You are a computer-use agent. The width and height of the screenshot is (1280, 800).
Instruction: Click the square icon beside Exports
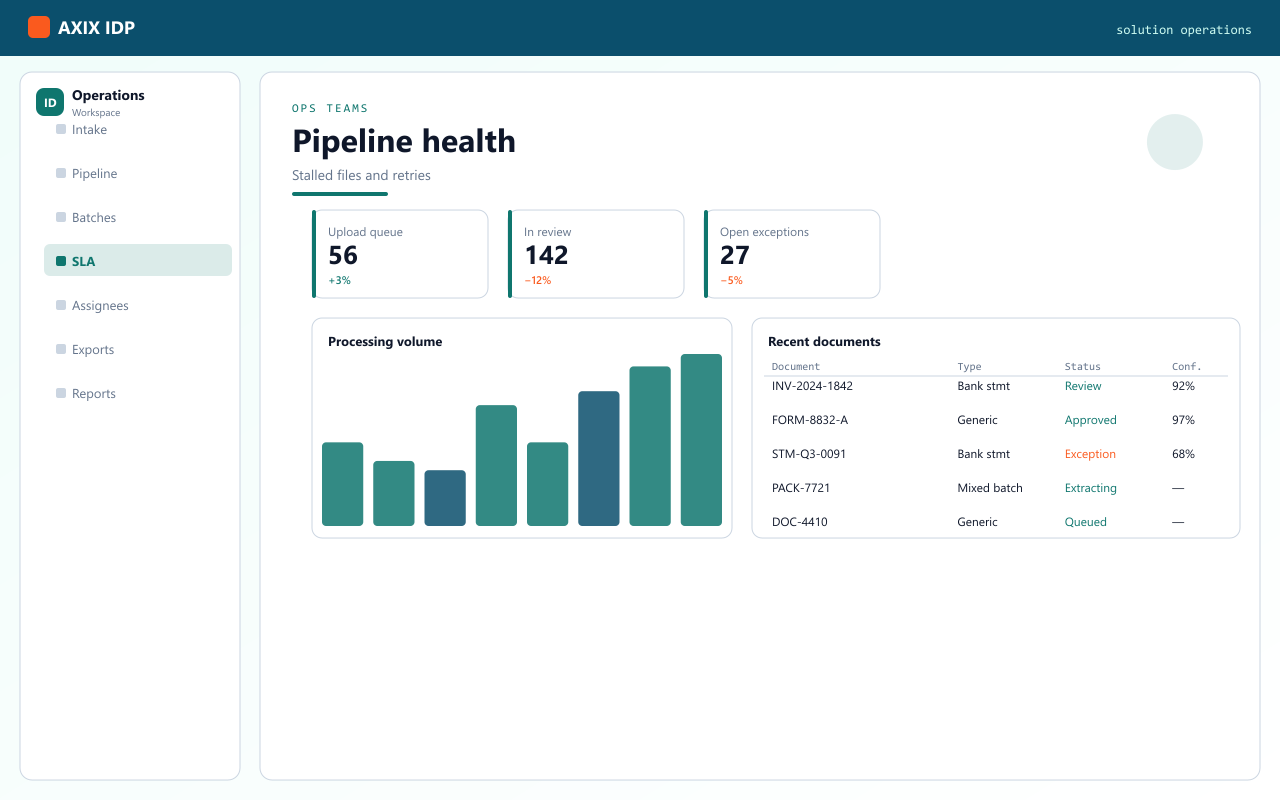tap(61, 349)
